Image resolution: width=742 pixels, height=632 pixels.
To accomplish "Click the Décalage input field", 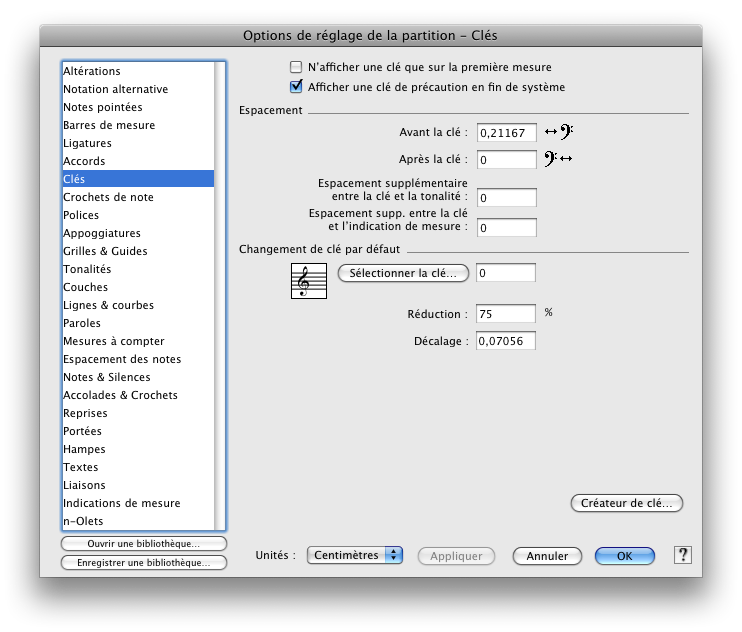I will pos(505,341).
